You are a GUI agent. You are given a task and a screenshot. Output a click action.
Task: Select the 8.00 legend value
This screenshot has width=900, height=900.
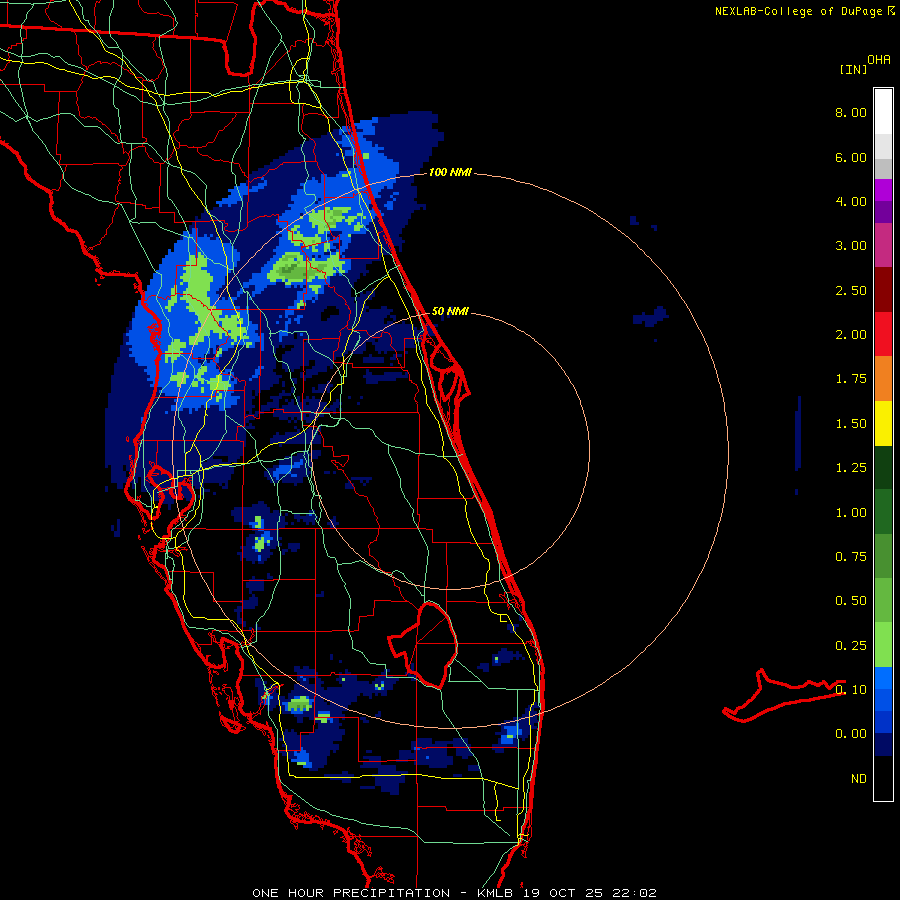coord(851,112)
